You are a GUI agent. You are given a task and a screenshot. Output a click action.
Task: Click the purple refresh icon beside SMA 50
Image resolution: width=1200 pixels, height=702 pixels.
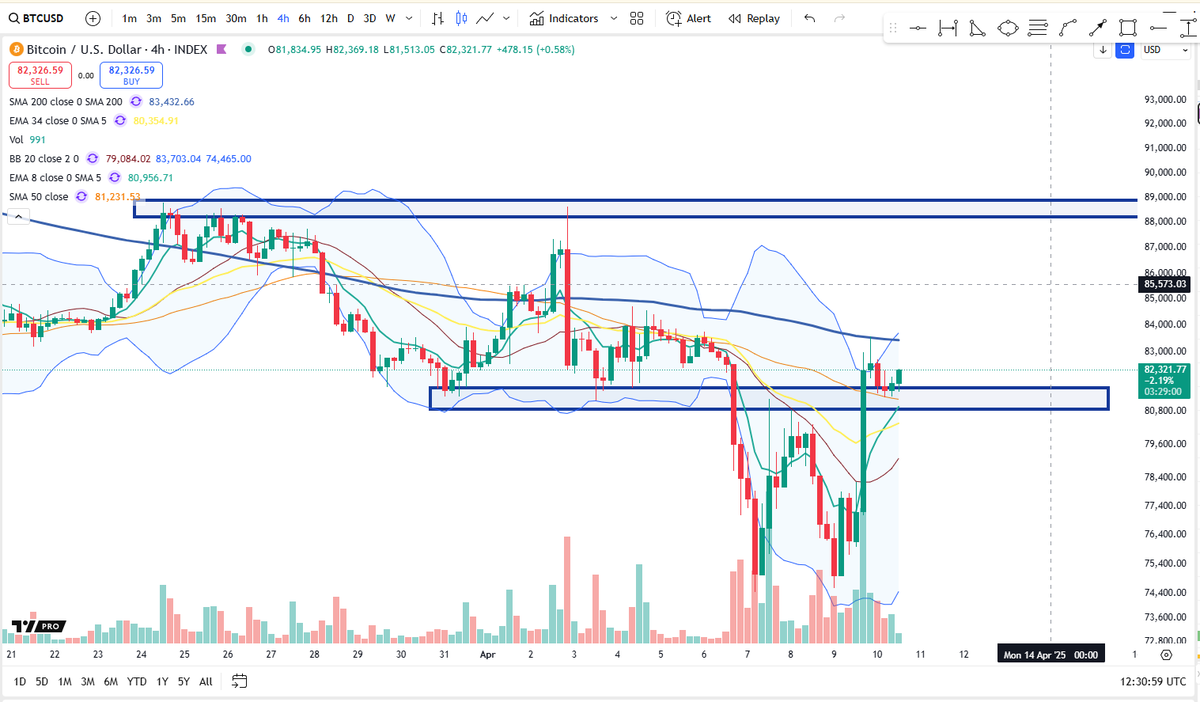click(82, 196)
